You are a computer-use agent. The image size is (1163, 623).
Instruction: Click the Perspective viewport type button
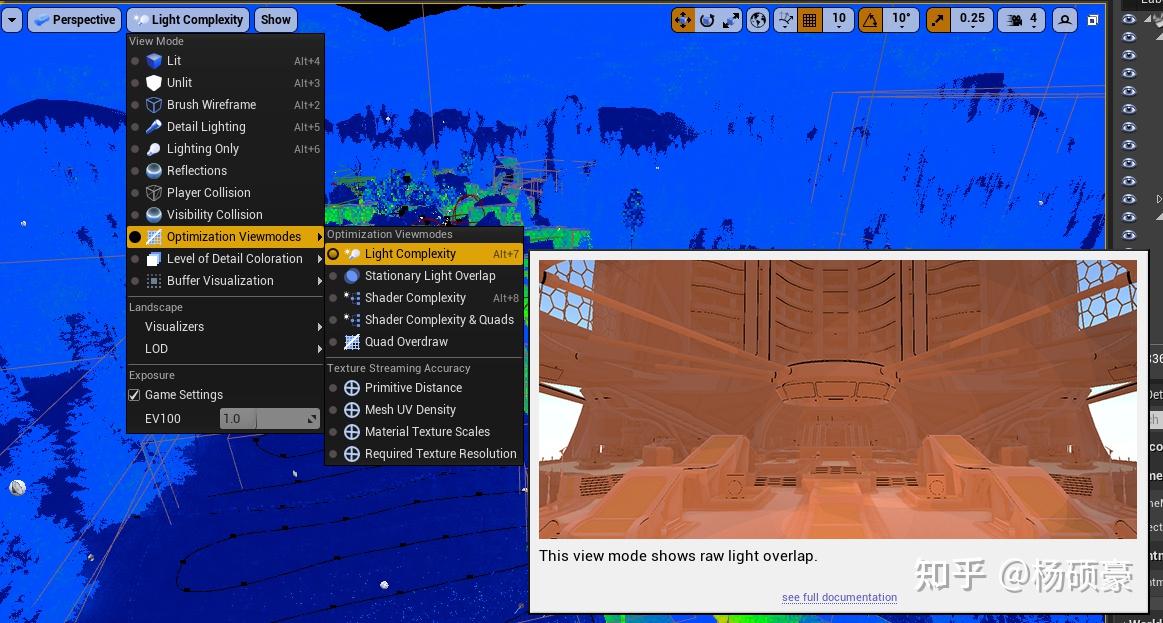[x=75, y=20]
